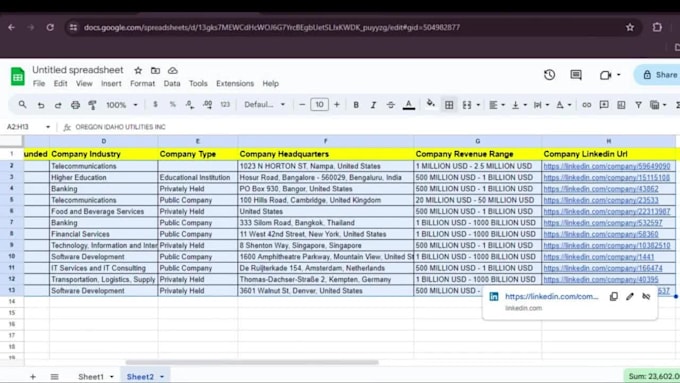Image resolution: width=680 pixels, height=383 pixels.
Task: Open the vertical align dropdown
Action: click(x=519, y=105)
